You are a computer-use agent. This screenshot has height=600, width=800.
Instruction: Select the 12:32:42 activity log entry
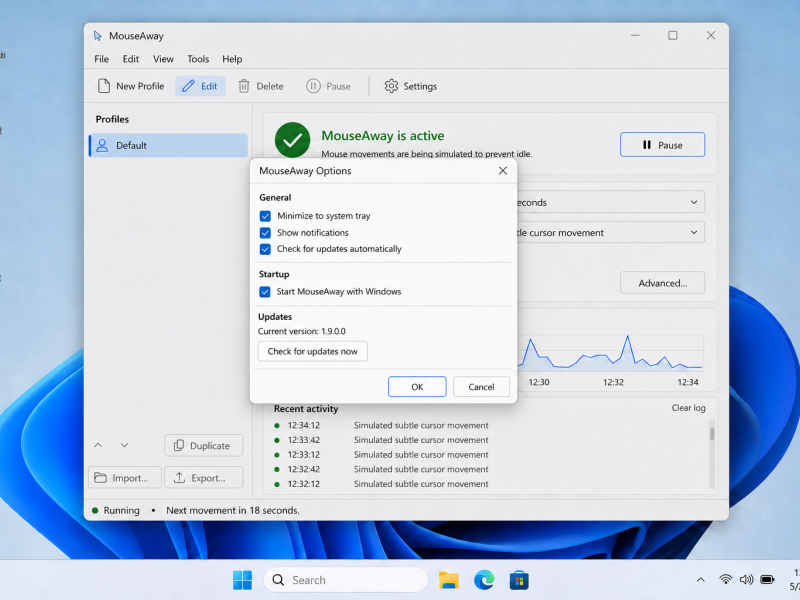coord(382,469)
